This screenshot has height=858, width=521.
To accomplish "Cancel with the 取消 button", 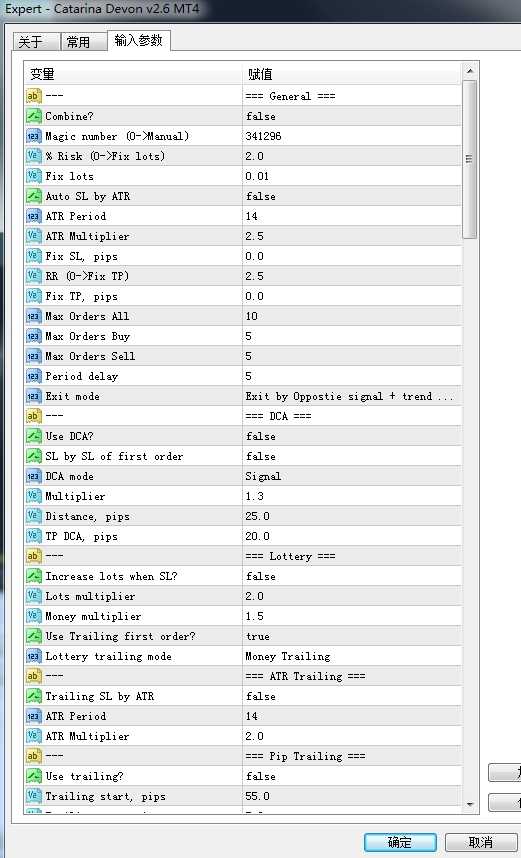I will (x=480, y=842).
